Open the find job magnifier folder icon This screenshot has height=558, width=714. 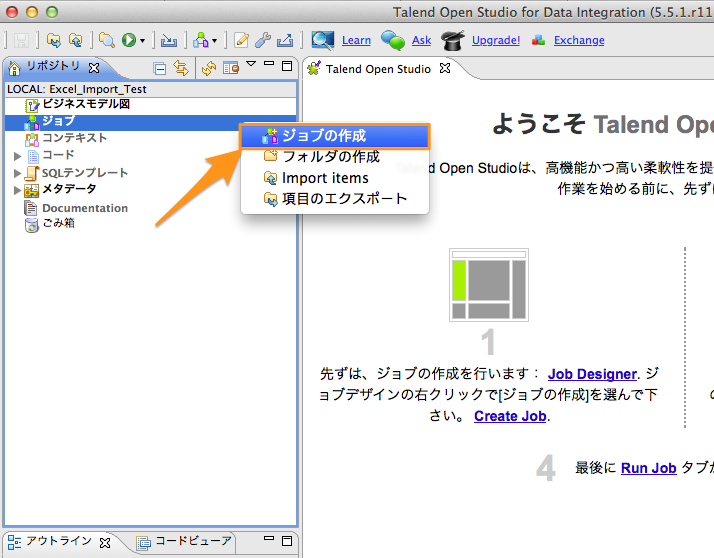107,40
